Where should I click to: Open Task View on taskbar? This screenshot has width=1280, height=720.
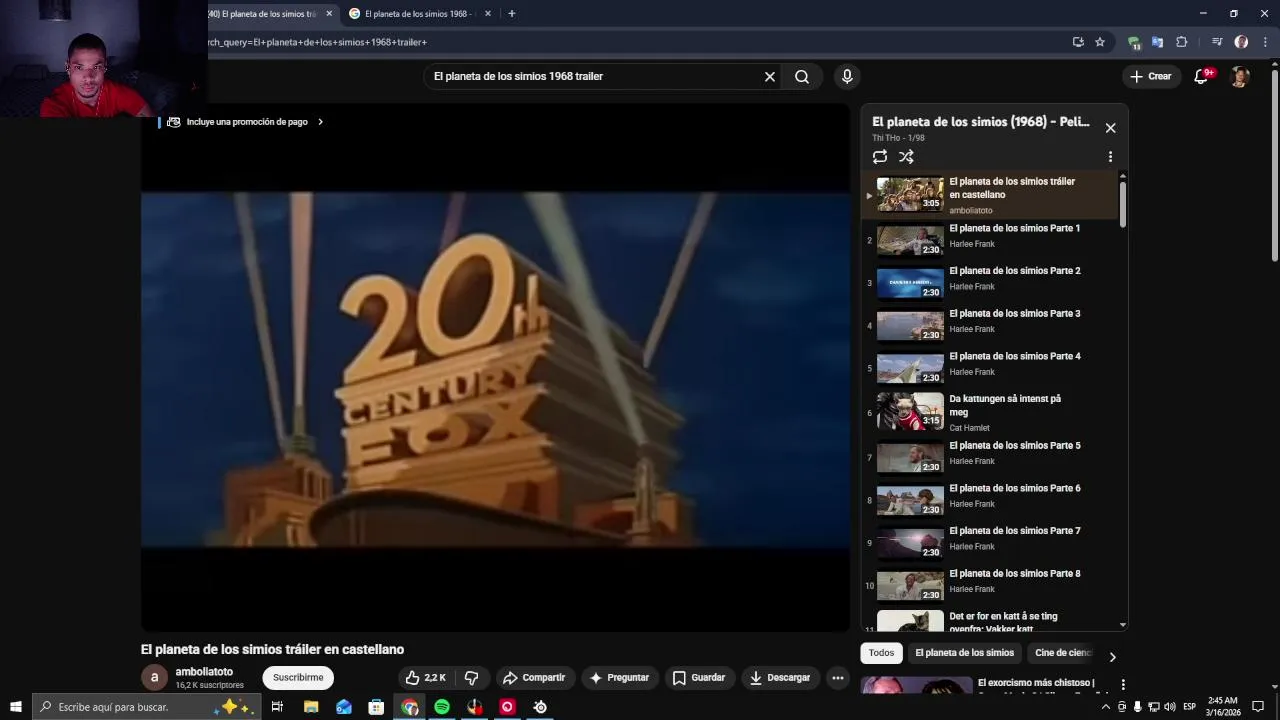tap(277, 707)
